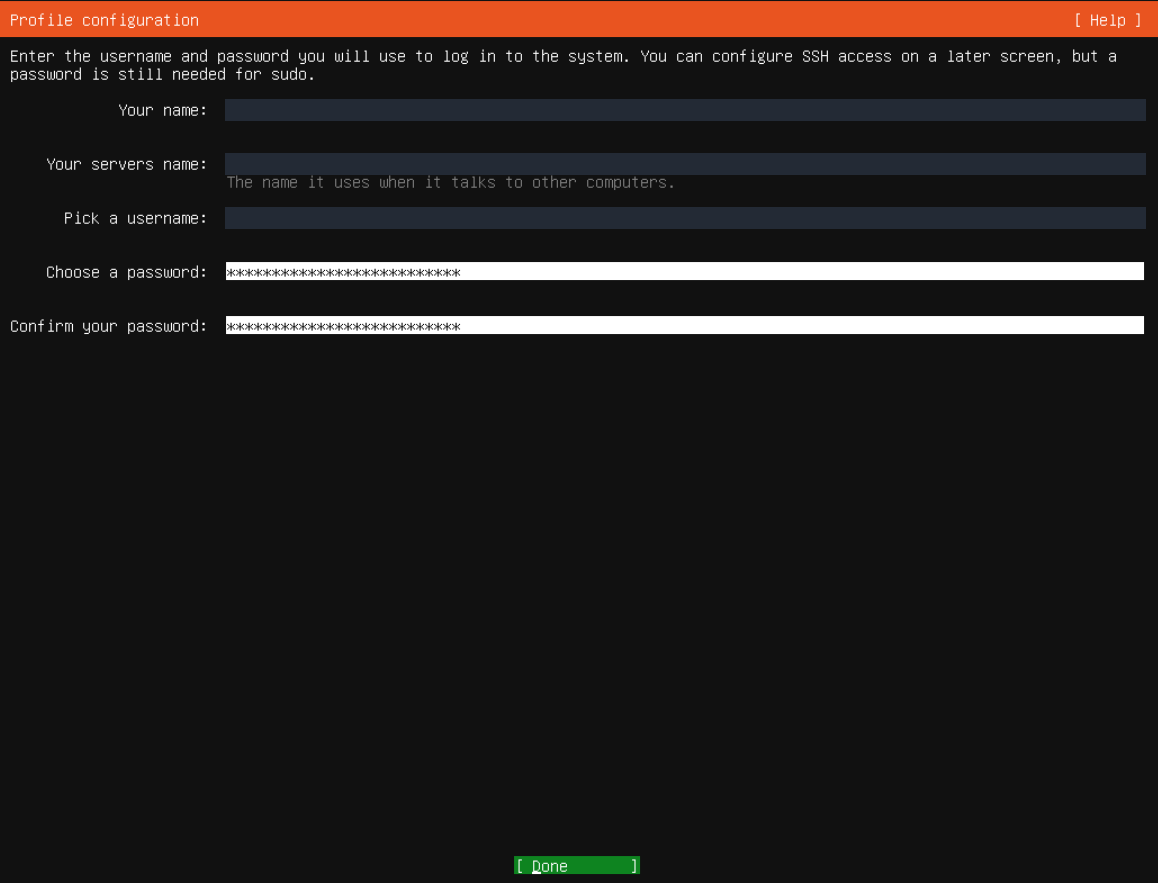
Task: Click the 'Confirm your password:' label
Action: [x=109, y=326]
